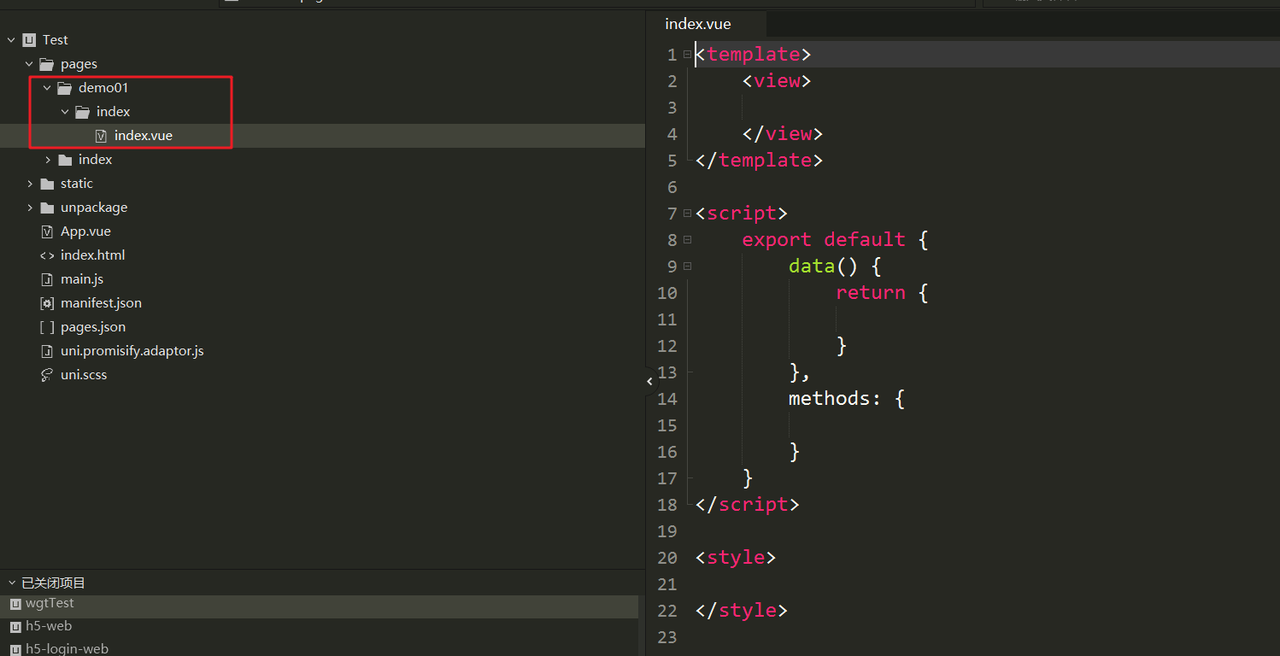Click the pages.json brackets icon
Screen dimensions: 1280x656
click(x=47, y=327)
